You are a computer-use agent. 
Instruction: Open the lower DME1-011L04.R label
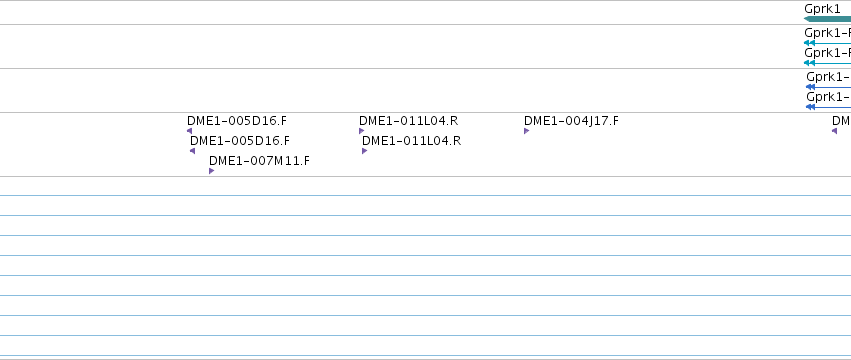(411, 141)
